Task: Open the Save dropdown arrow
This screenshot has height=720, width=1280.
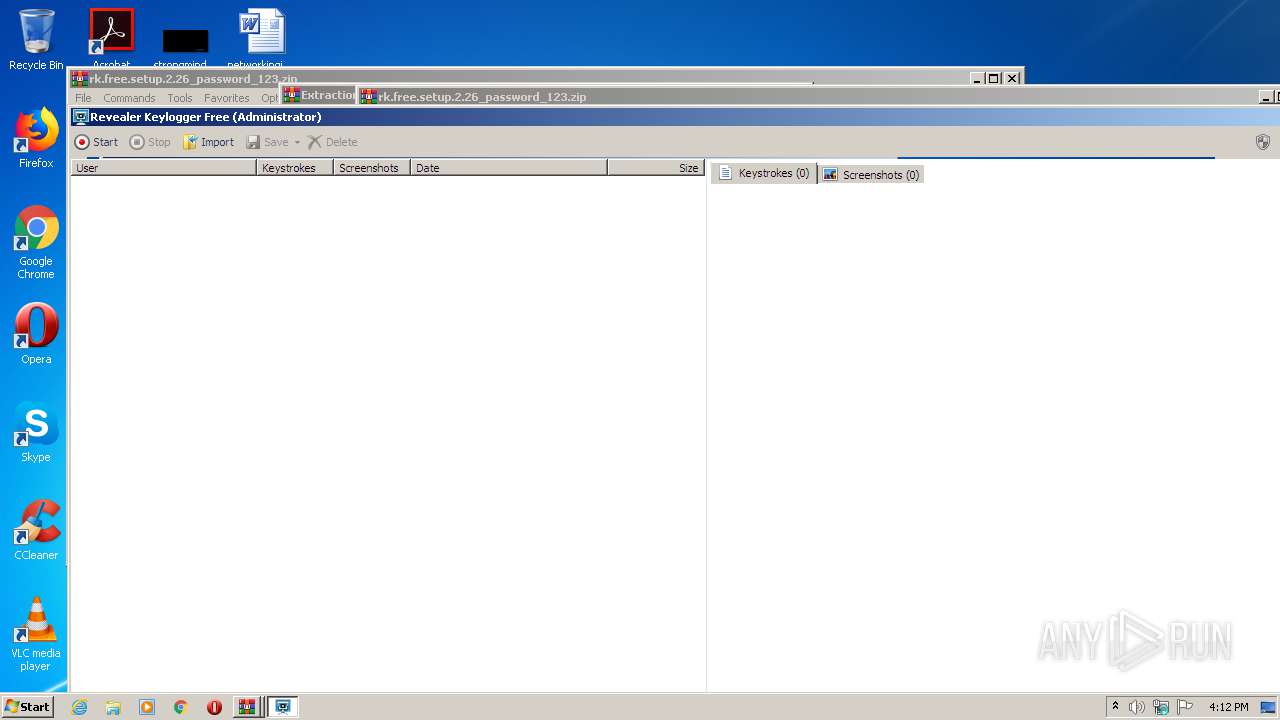Action: click(x=297, y=142)
